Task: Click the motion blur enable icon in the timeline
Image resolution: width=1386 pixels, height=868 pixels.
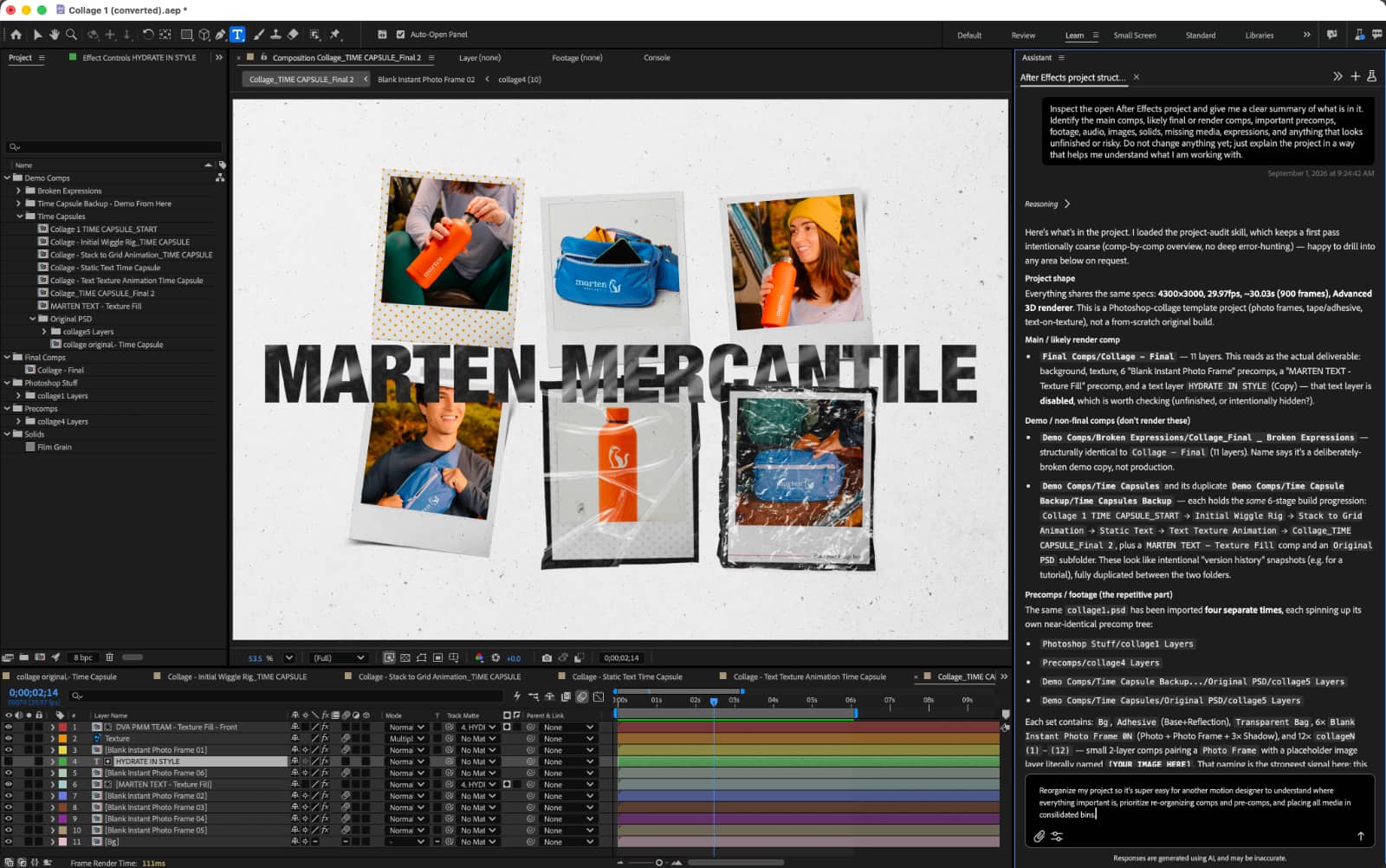Action: point(582,696)
